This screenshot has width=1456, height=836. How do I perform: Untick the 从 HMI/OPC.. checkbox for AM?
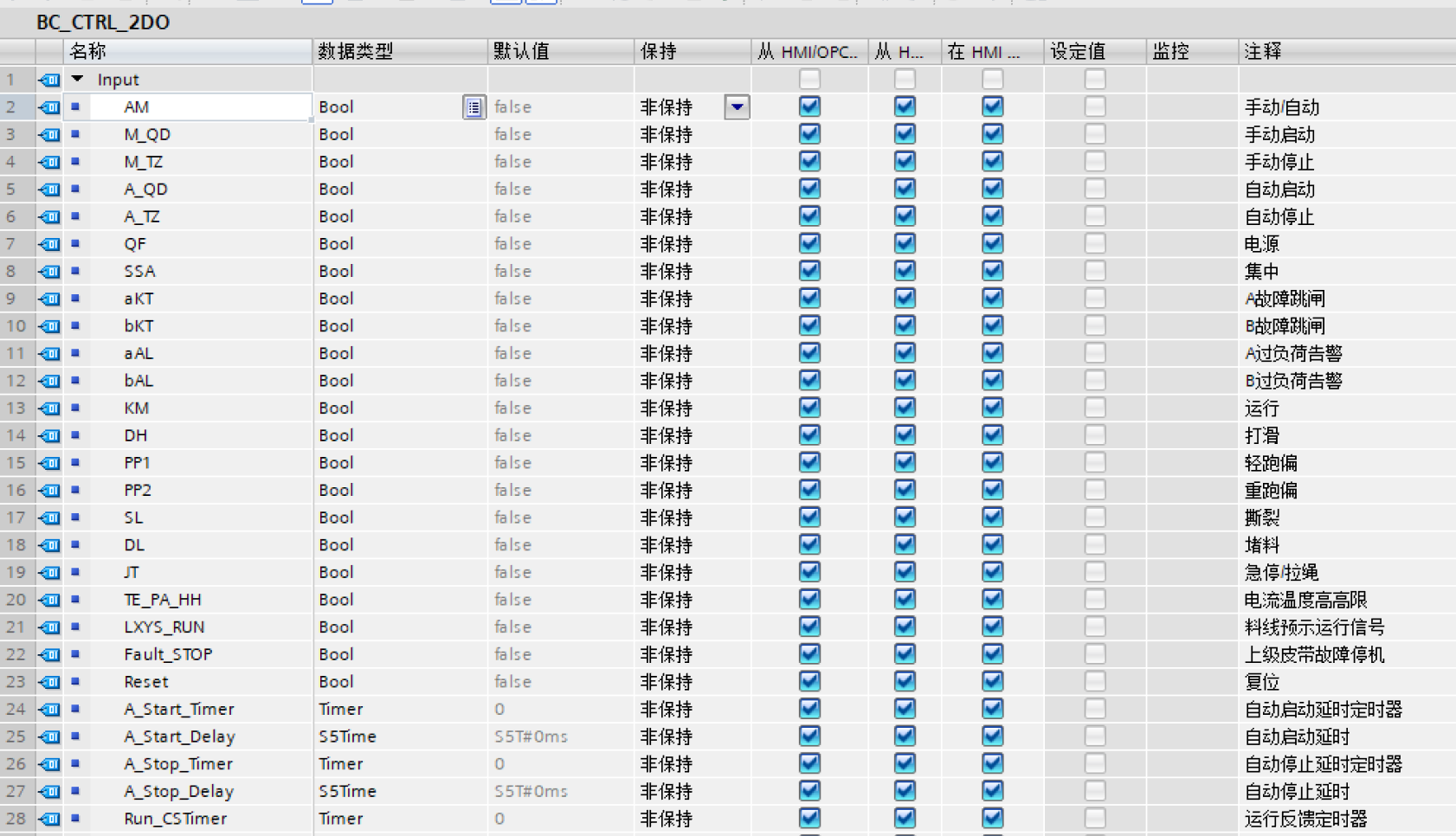coord(809,106)
